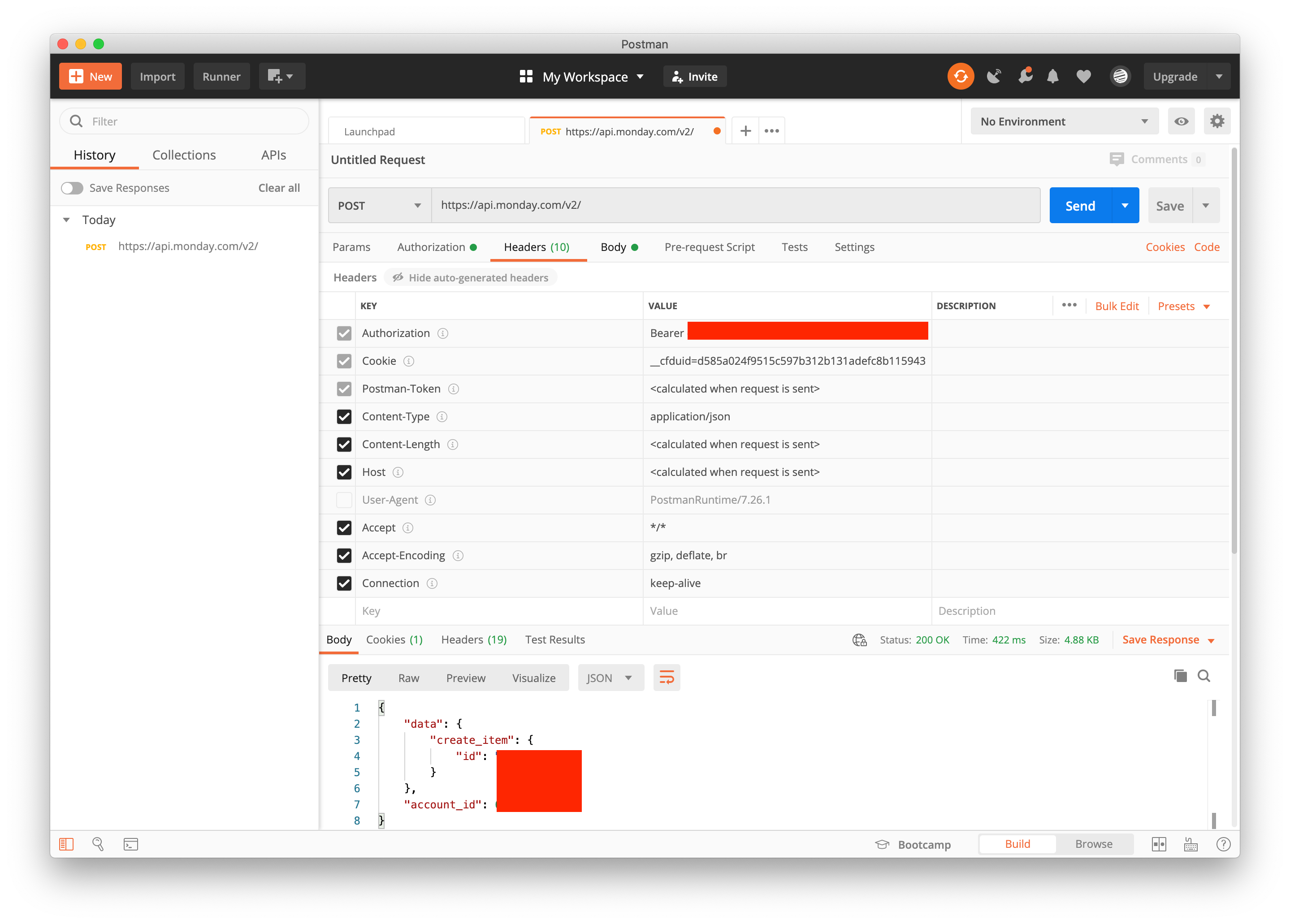Click the info icon next to Content-Type

tap(442, 417)
